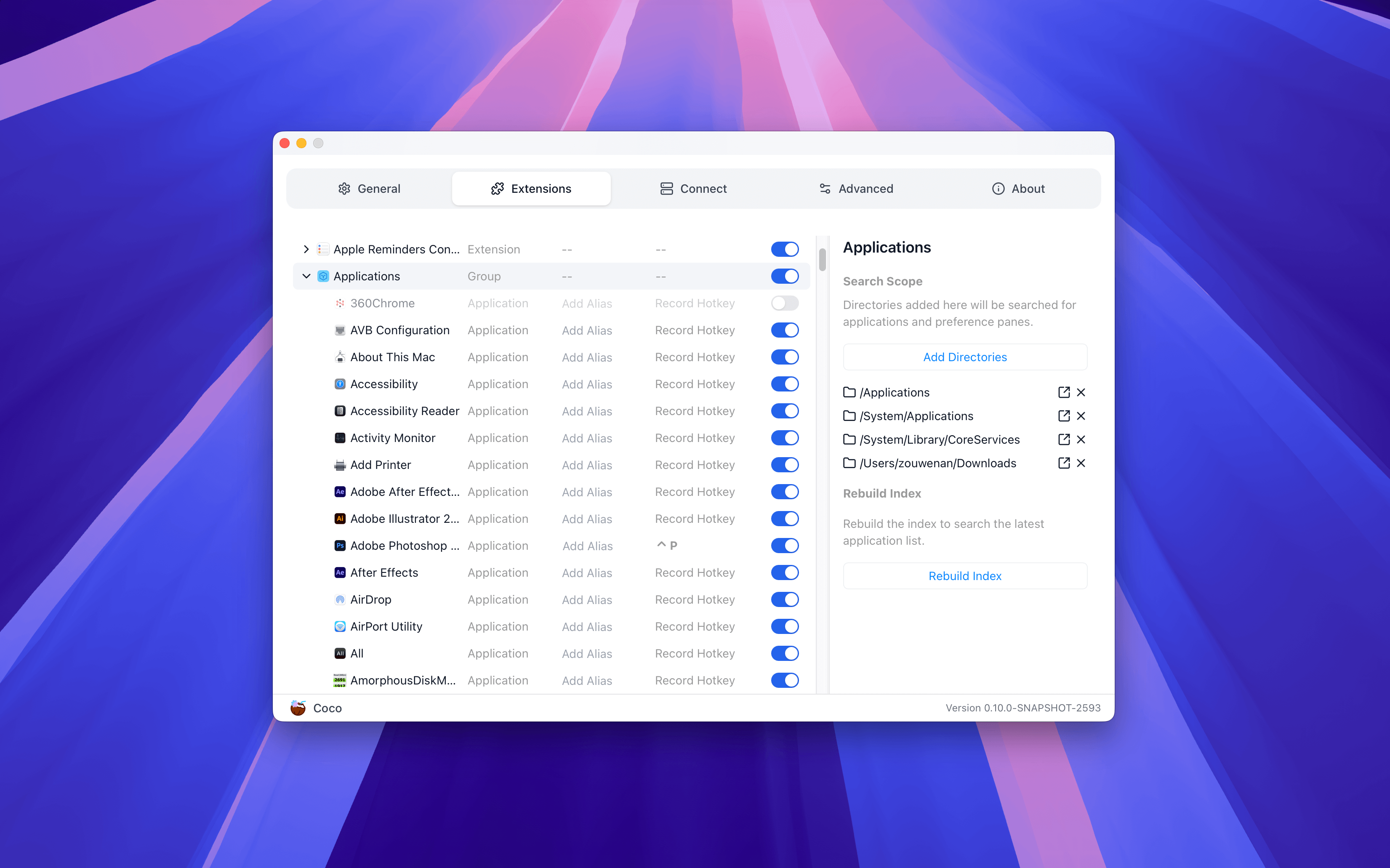Click the Adobe Illustrator app icon
Viewport: 1390px width, 868px height.
340,518
